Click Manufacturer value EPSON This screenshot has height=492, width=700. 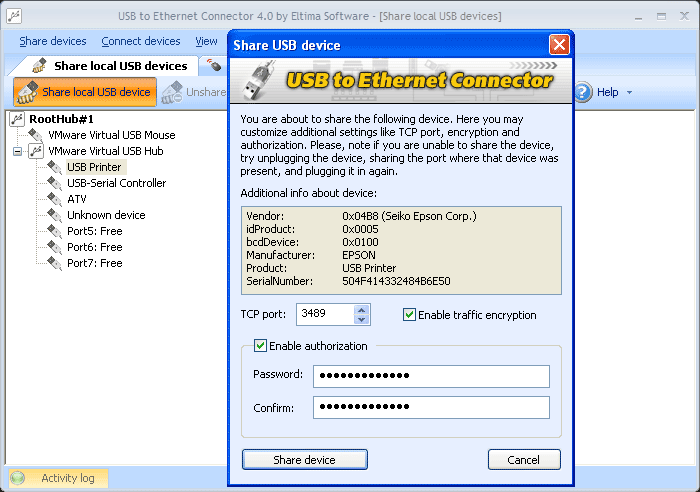point(359,255)
